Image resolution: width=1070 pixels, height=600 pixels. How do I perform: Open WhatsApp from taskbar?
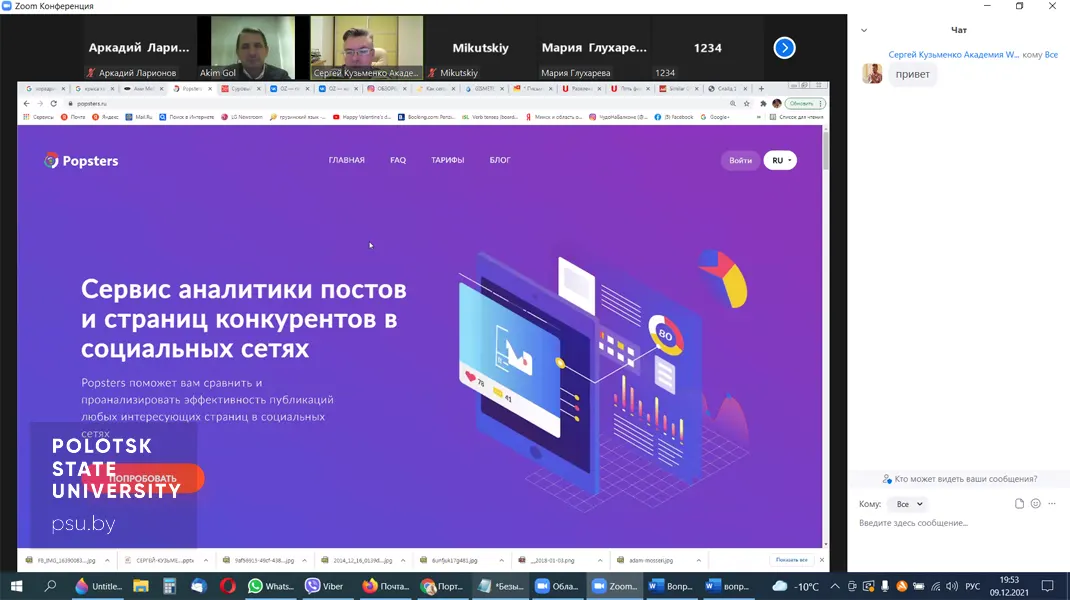(271, 586)
